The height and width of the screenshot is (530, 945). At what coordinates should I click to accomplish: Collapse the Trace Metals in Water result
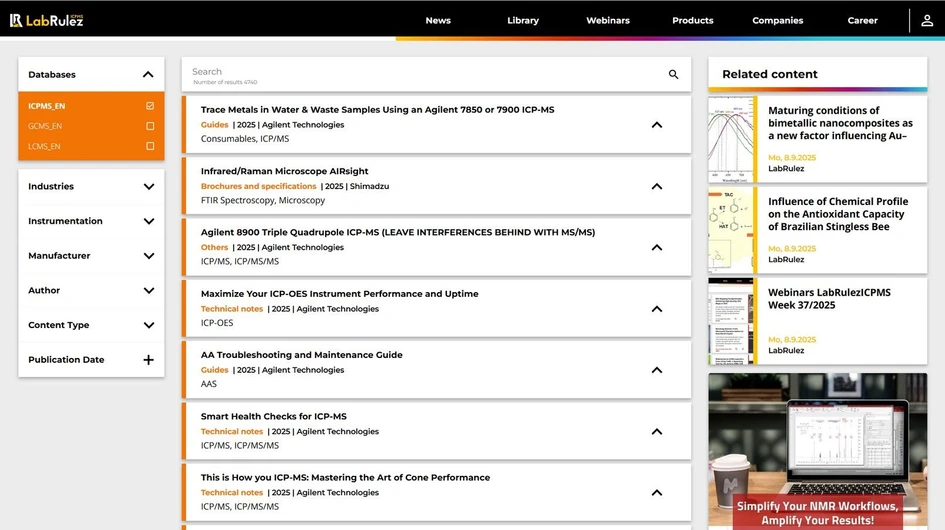coord(656,125)
